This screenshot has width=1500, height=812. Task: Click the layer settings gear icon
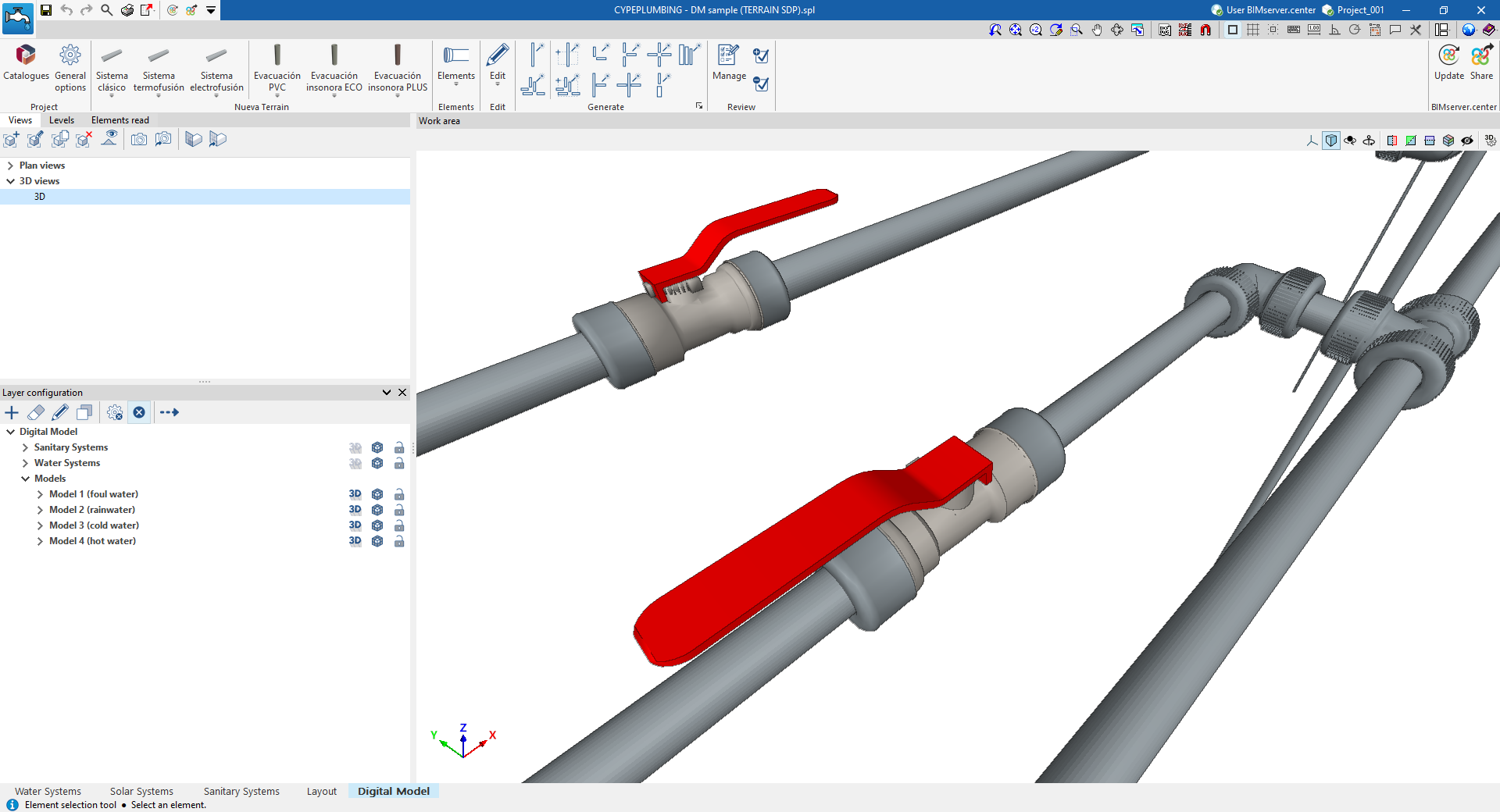point(115,412)
